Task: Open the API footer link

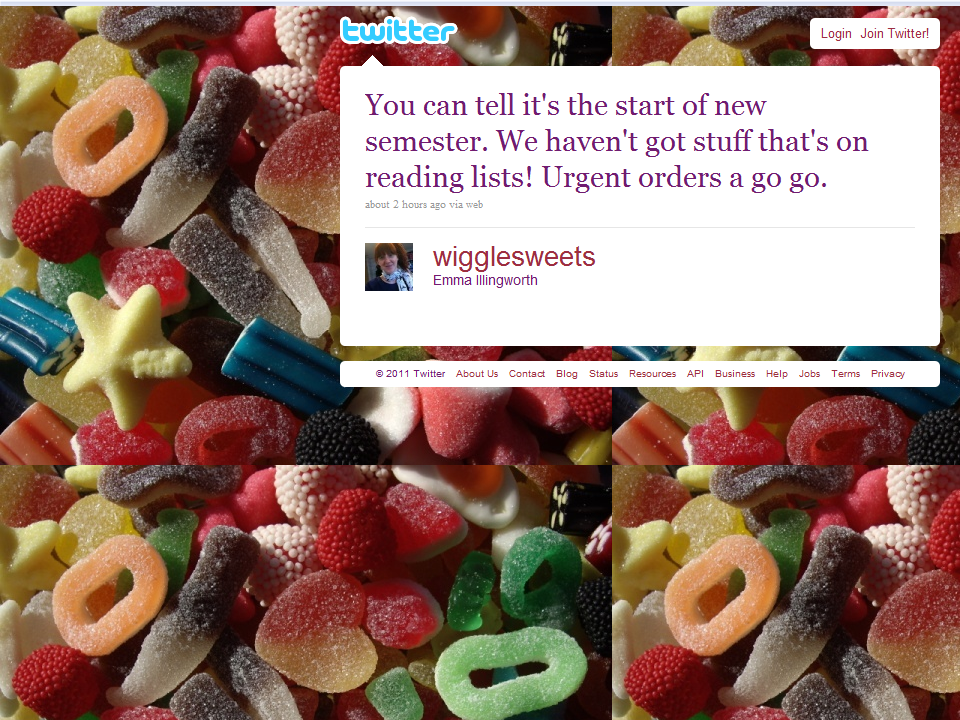Action: pos(695,373)
